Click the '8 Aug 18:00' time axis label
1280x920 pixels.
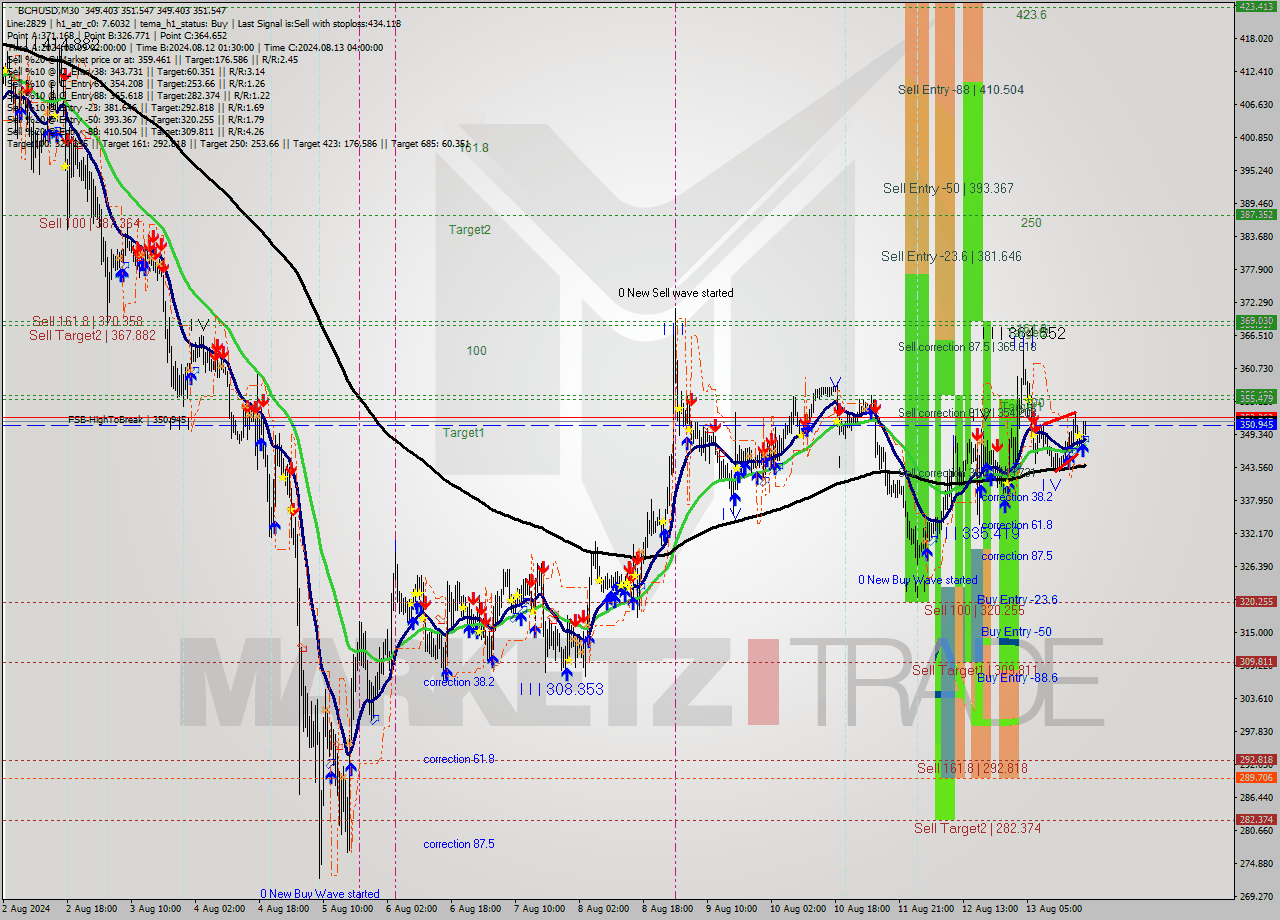[669, 909]
